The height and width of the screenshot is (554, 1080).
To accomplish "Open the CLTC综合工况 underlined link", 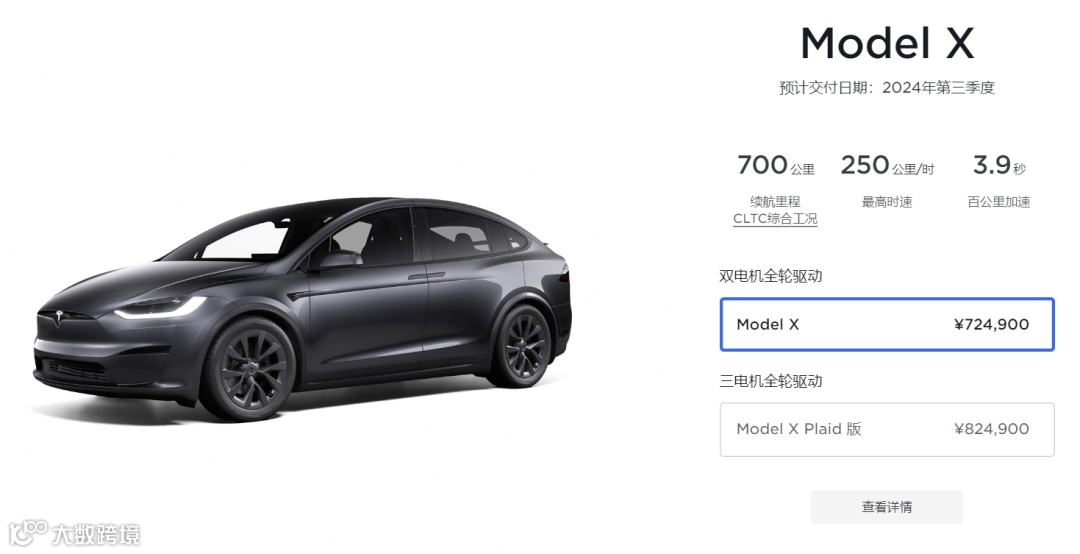I will coord(775,219).
